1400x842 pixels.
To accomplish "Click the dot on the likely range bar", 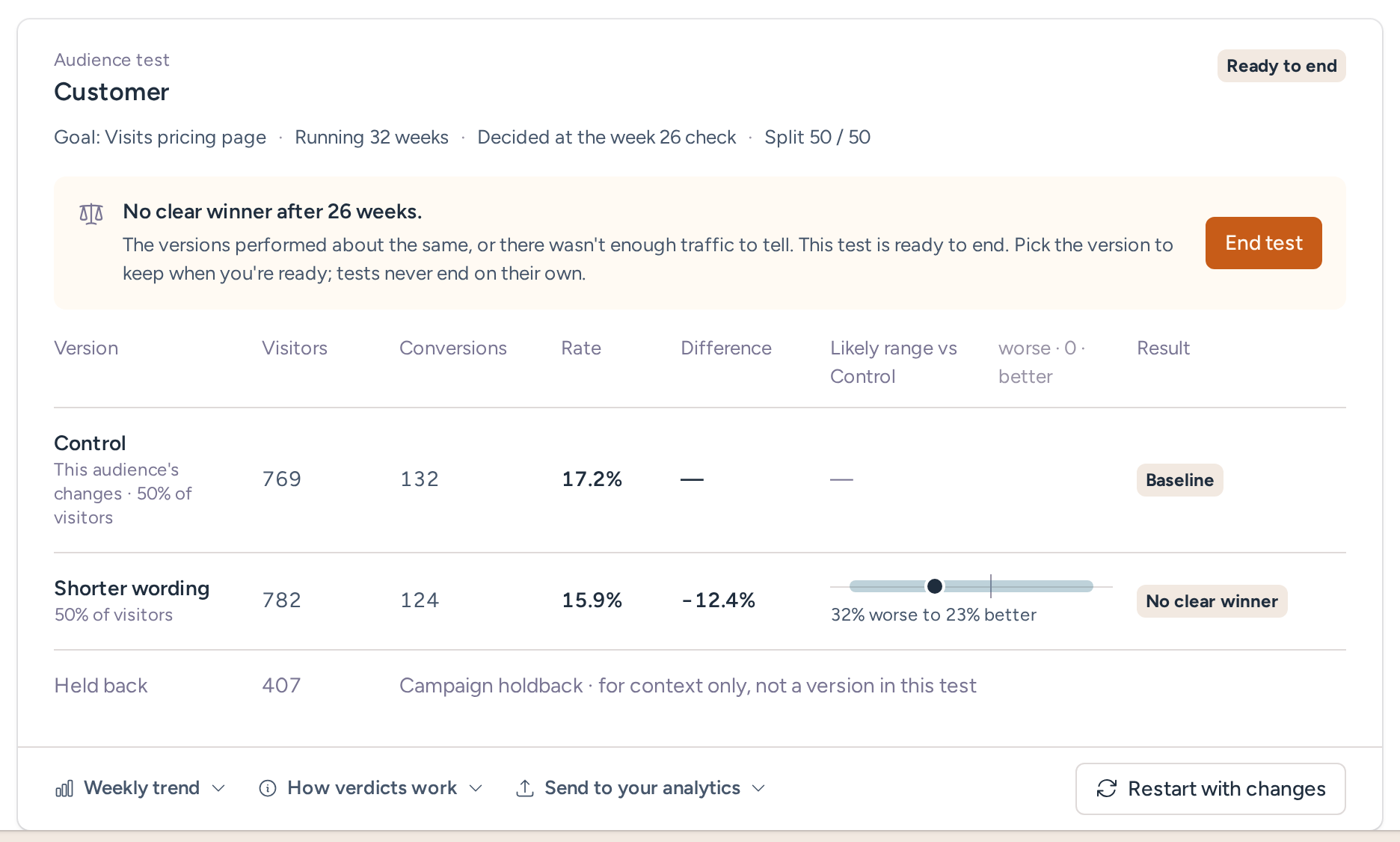I will (935, 586).
